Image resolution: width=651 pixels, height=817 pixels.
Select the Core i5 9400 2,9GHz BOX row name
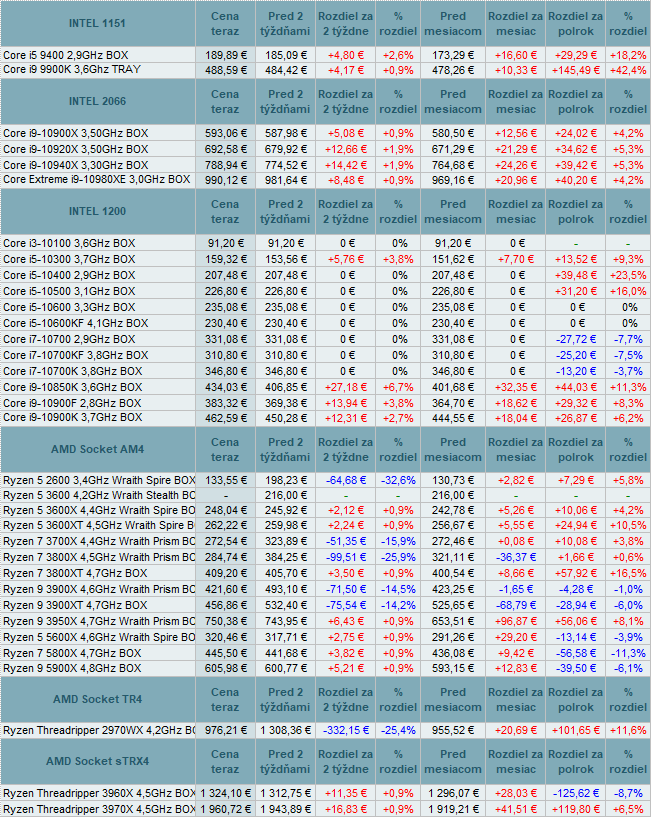pos(66,55)
